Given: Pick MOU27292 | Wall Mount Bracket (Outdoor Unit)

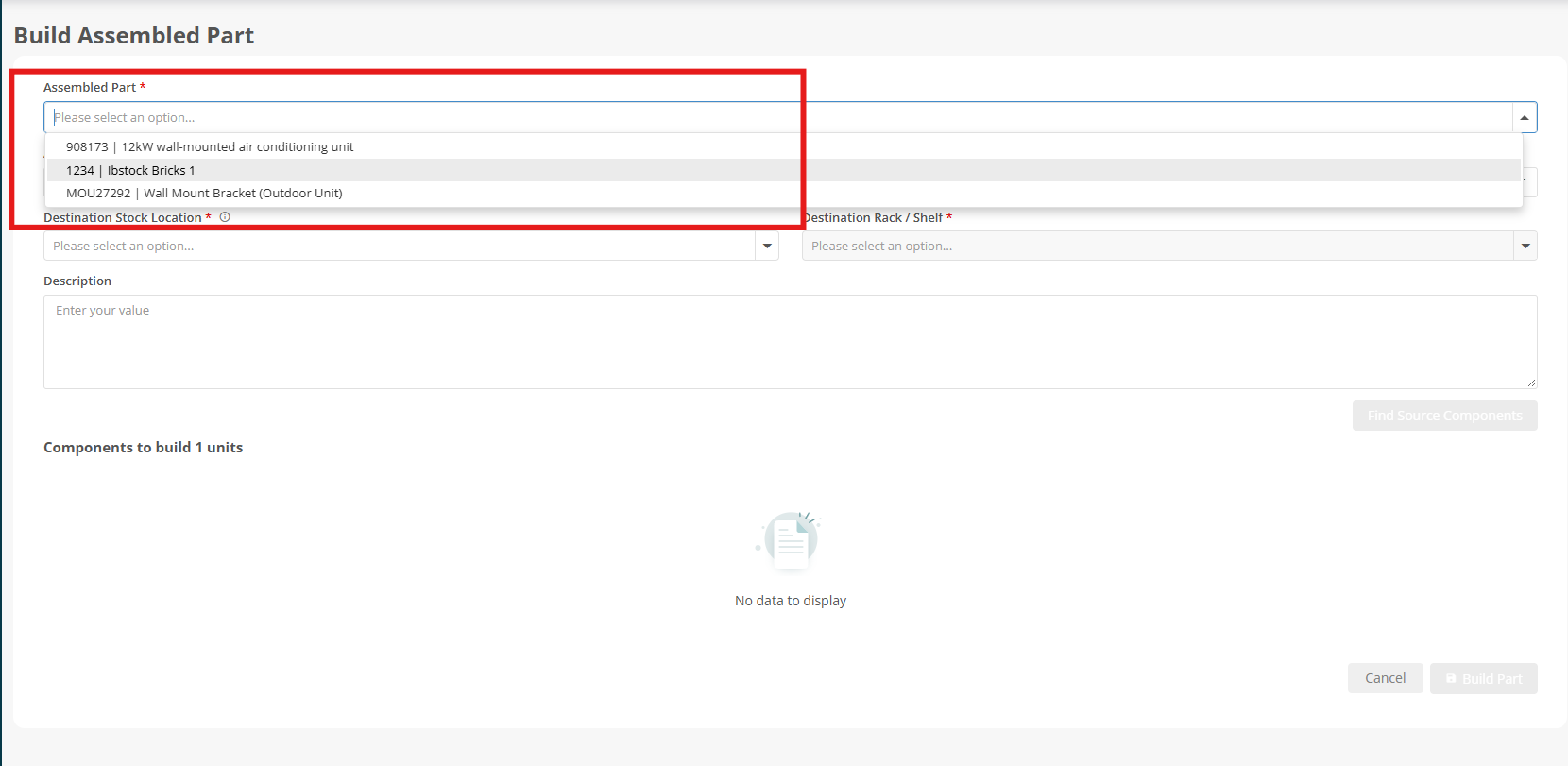Looking at the screenshot, I should click(784, 193).
